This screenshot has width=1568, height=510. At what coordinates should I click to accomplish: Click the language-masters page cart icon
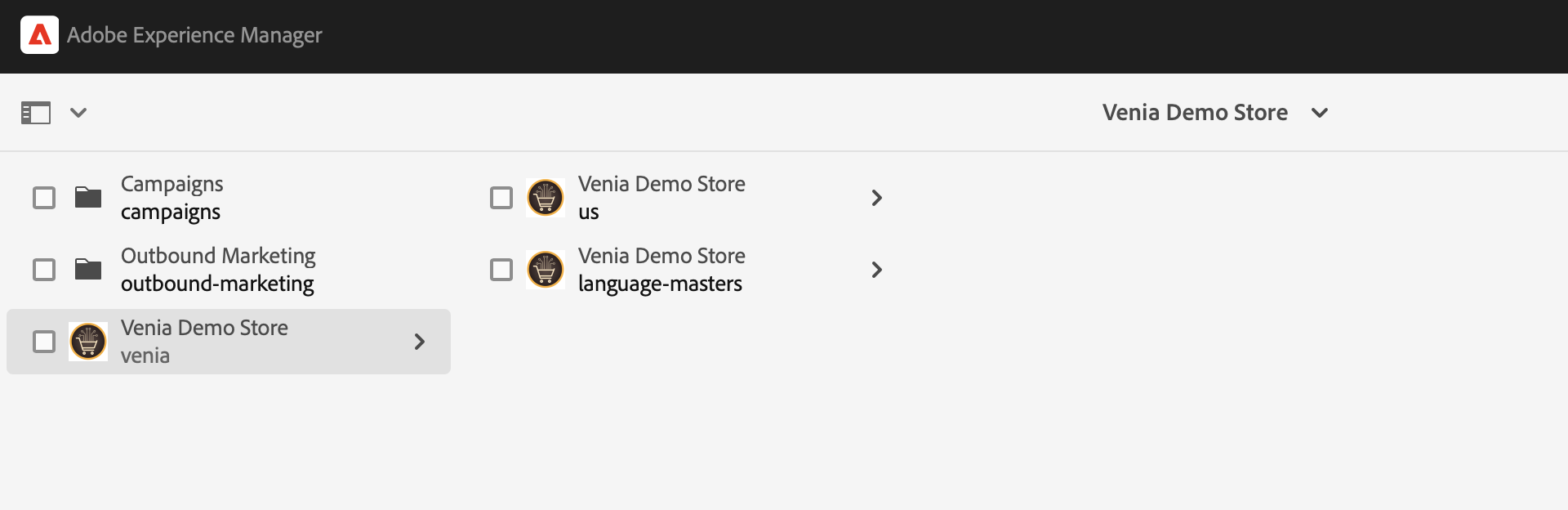pyautogui.click(x=546, y=270)
